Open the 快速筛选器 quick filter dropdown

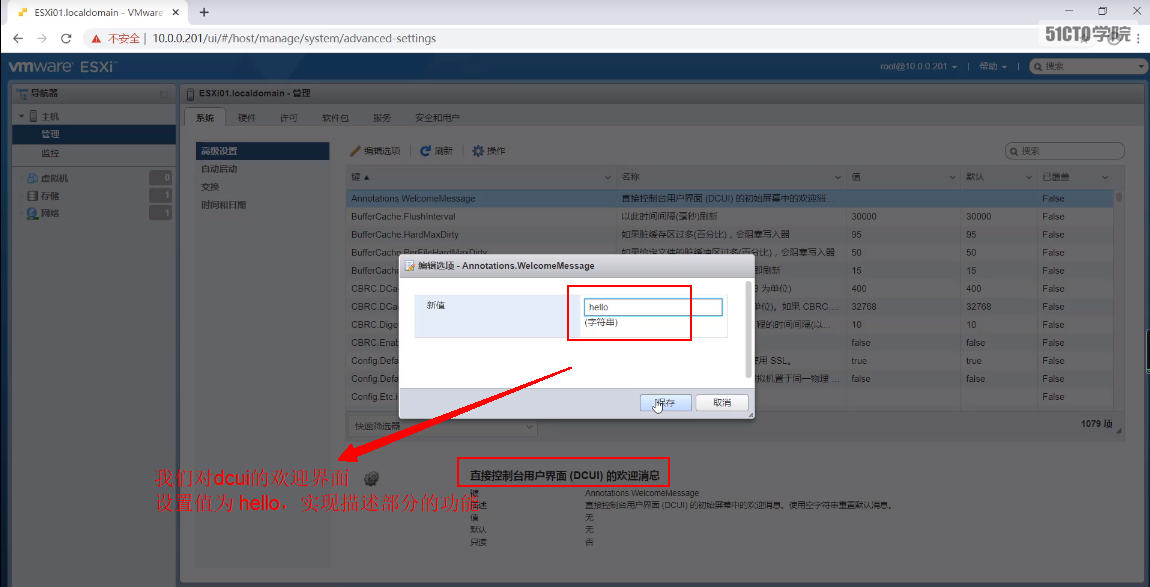pyautogui.click(x=442, y=426)
